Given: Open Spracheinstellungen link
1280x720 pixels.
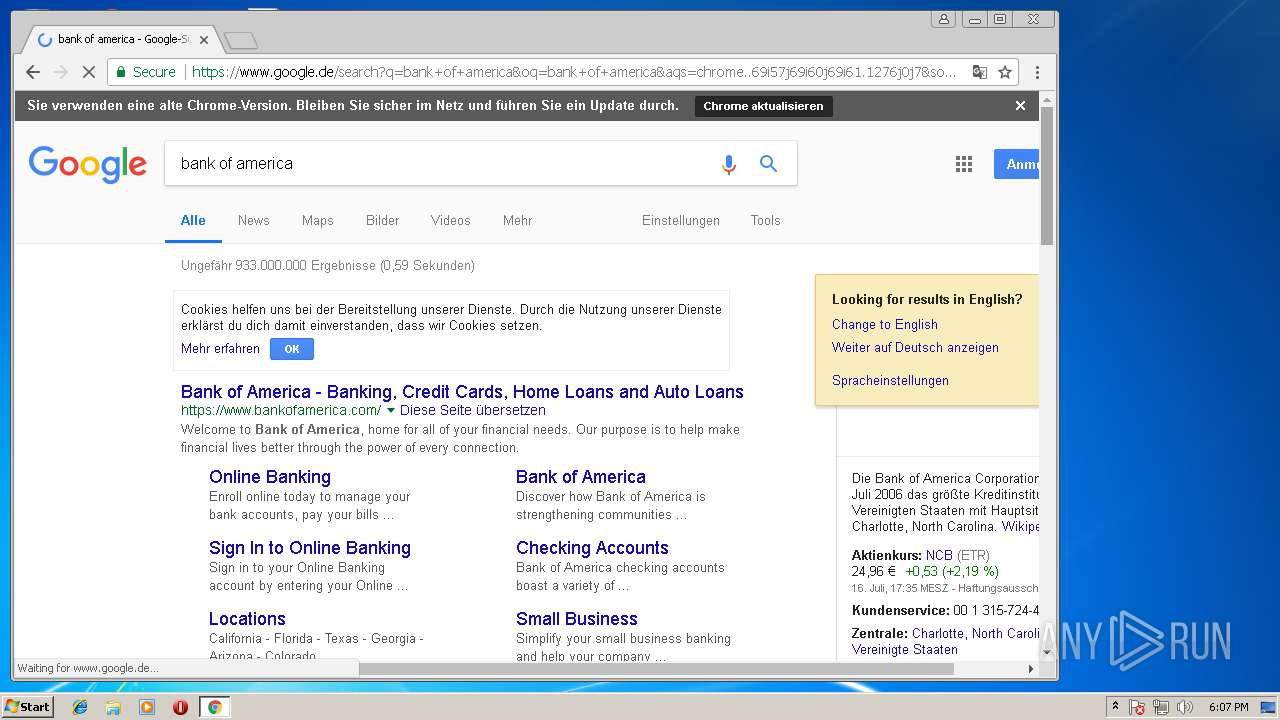Looking at the screenshot, I should pyautogui.click(x=890, y=381).
